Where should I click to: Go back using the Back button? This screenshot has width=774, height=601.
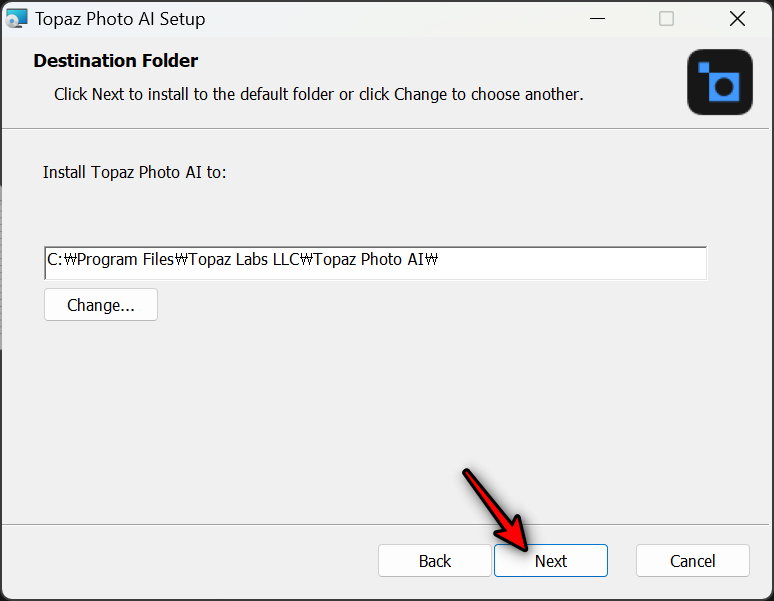(x=434, y=561)
